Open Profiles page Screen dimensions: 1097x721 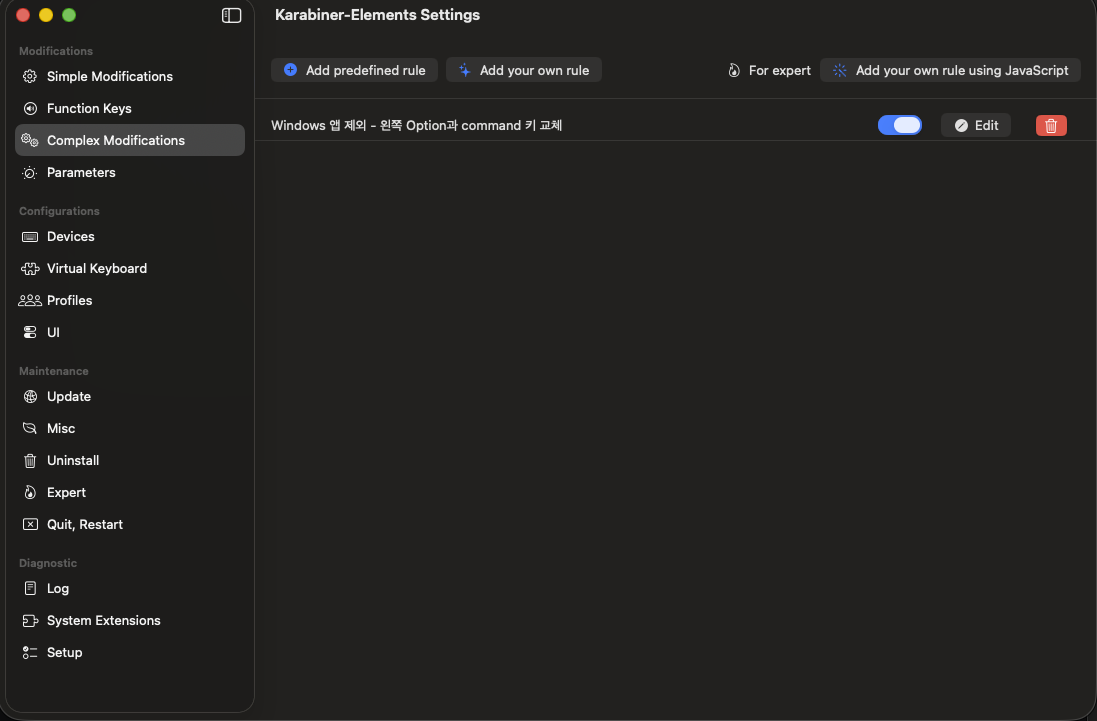pyautogui.click(x=129, y=301)
